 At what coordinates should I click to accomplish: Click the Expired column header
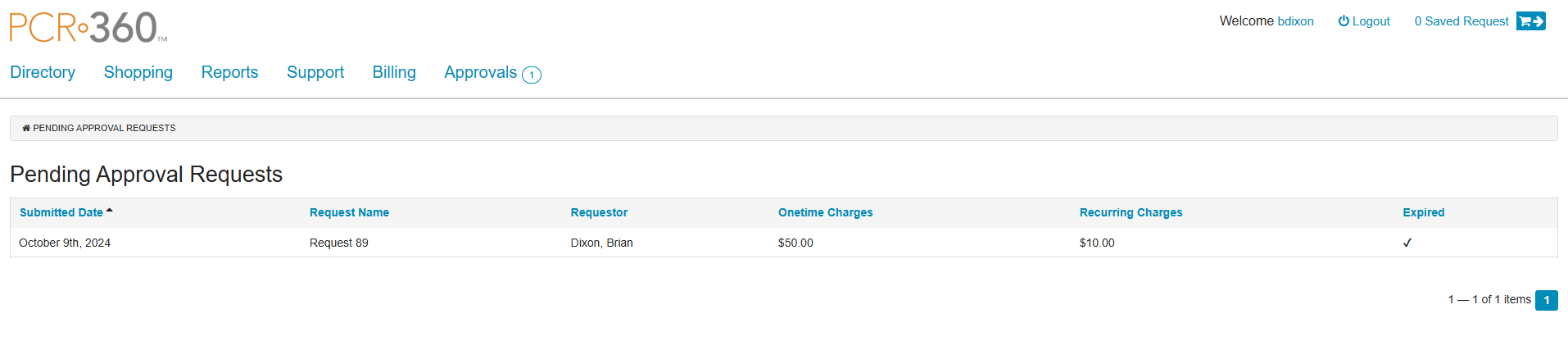pyautogui.click(x=1423, y=212)
